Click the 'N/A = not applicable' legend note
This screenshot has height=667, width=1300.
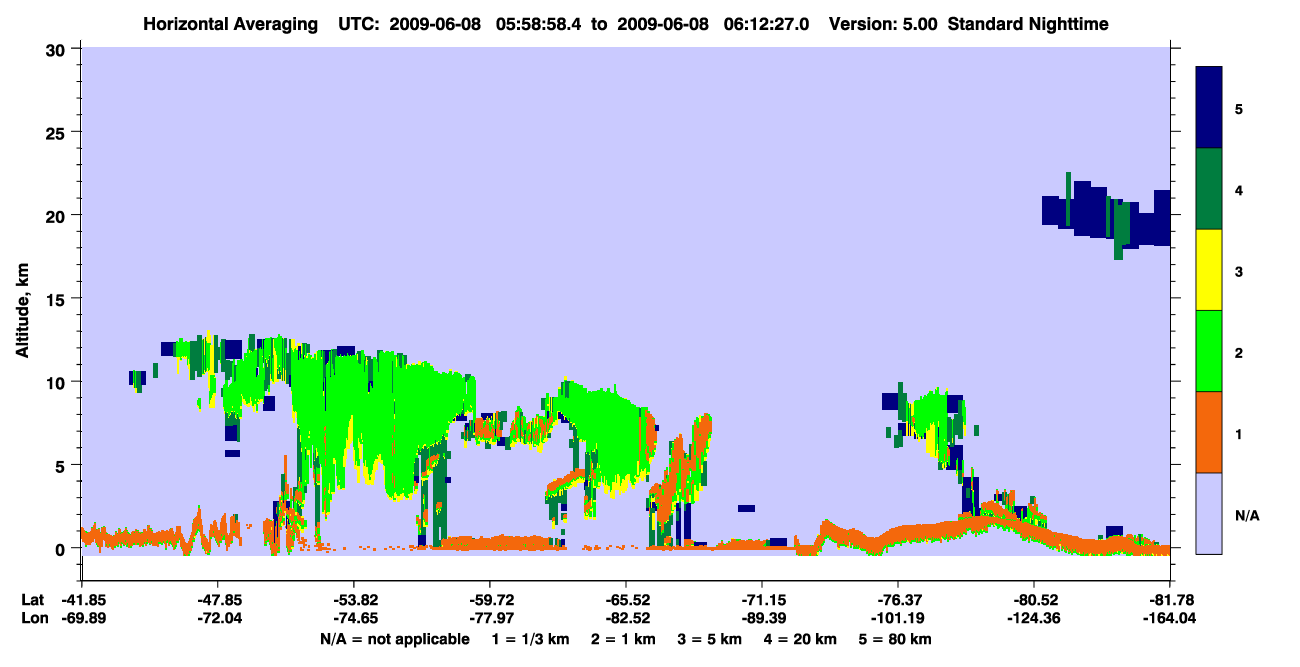(x=394, y=639)
